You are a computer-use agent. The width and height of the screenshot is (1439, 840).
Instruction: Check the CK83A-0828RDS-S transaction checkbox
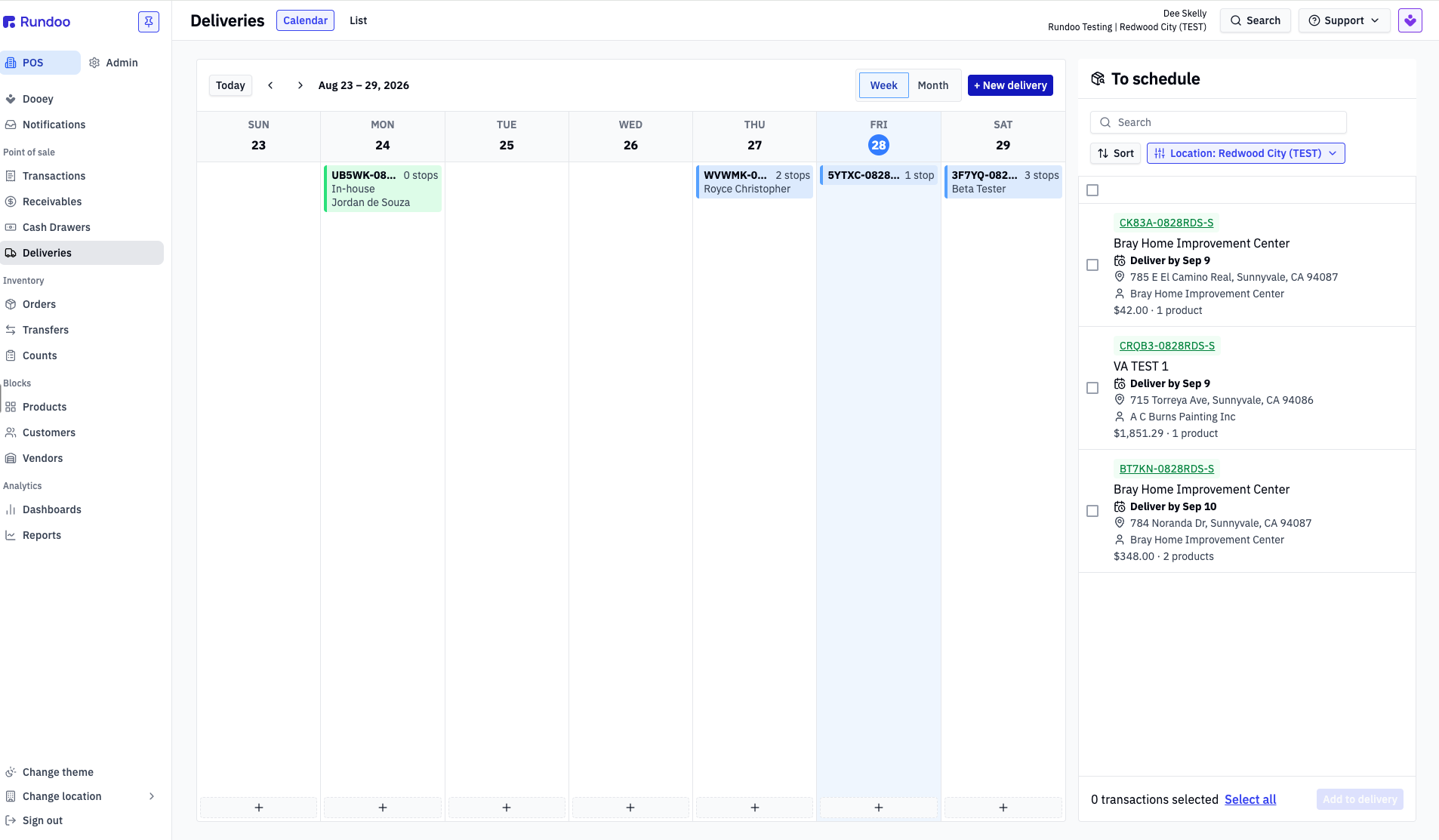[x=1092, y=265]
